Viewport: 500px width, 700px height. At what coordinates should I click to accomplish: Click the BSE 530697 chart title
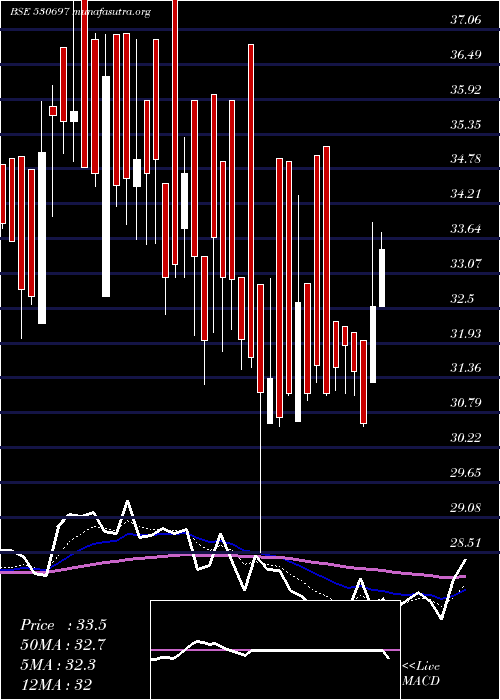pos(80,12)
